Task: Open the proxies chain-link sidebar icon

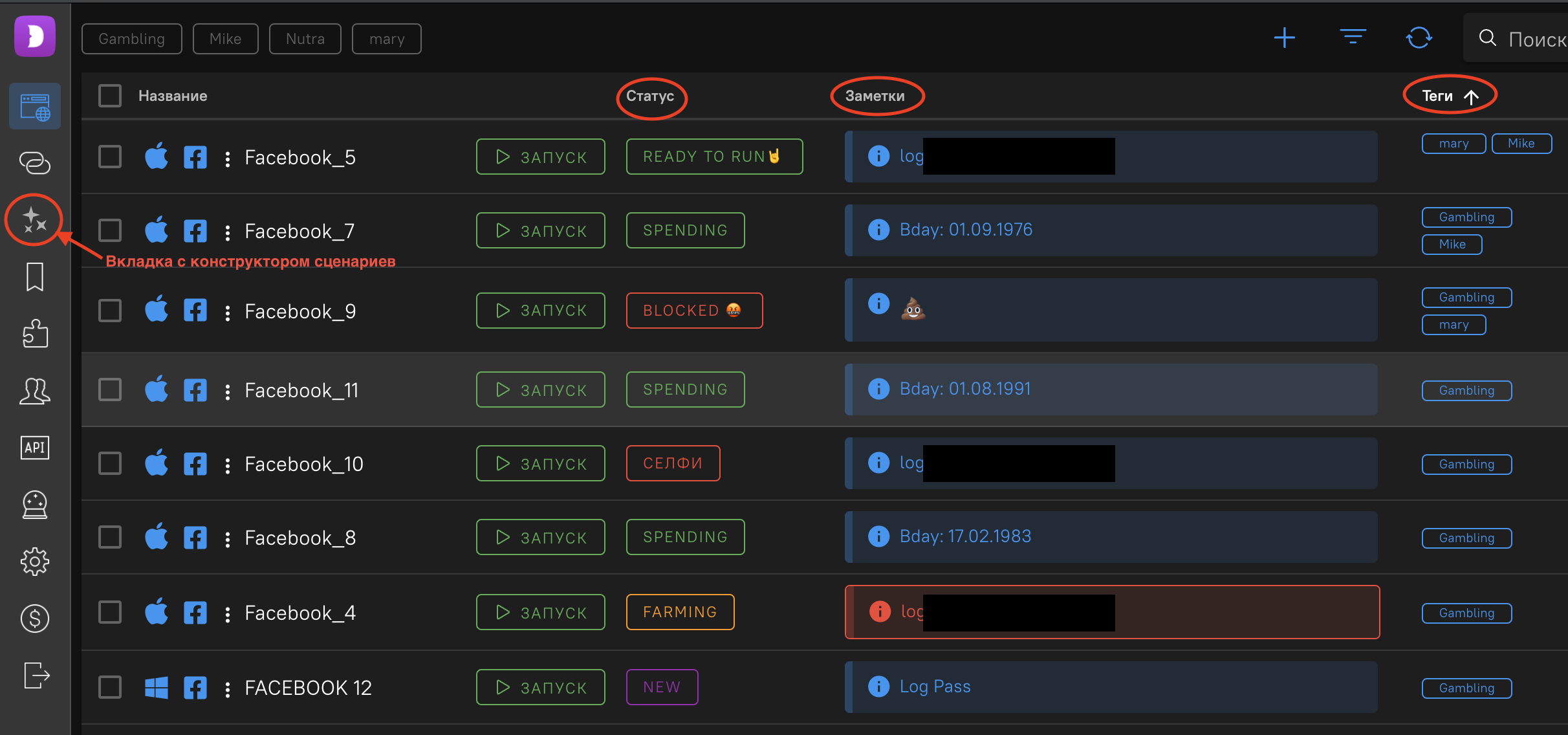Action: [35, 162]
